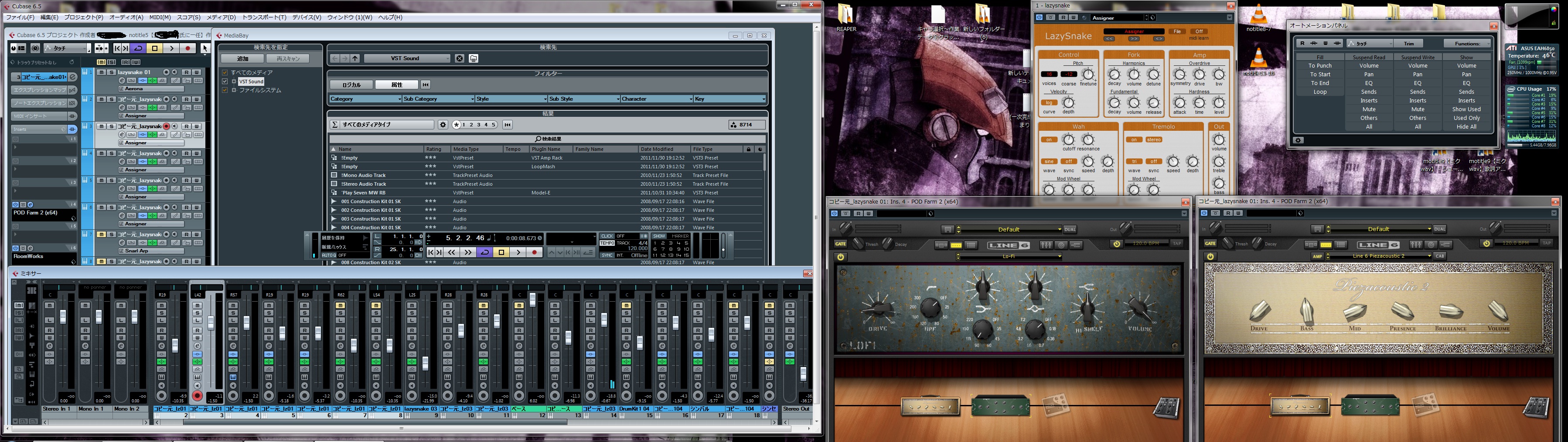Click To Punch in the automation Fill column
The height and width of the screenshot is (442, 1568).
pyautogui.click(x=1320, y=66)
